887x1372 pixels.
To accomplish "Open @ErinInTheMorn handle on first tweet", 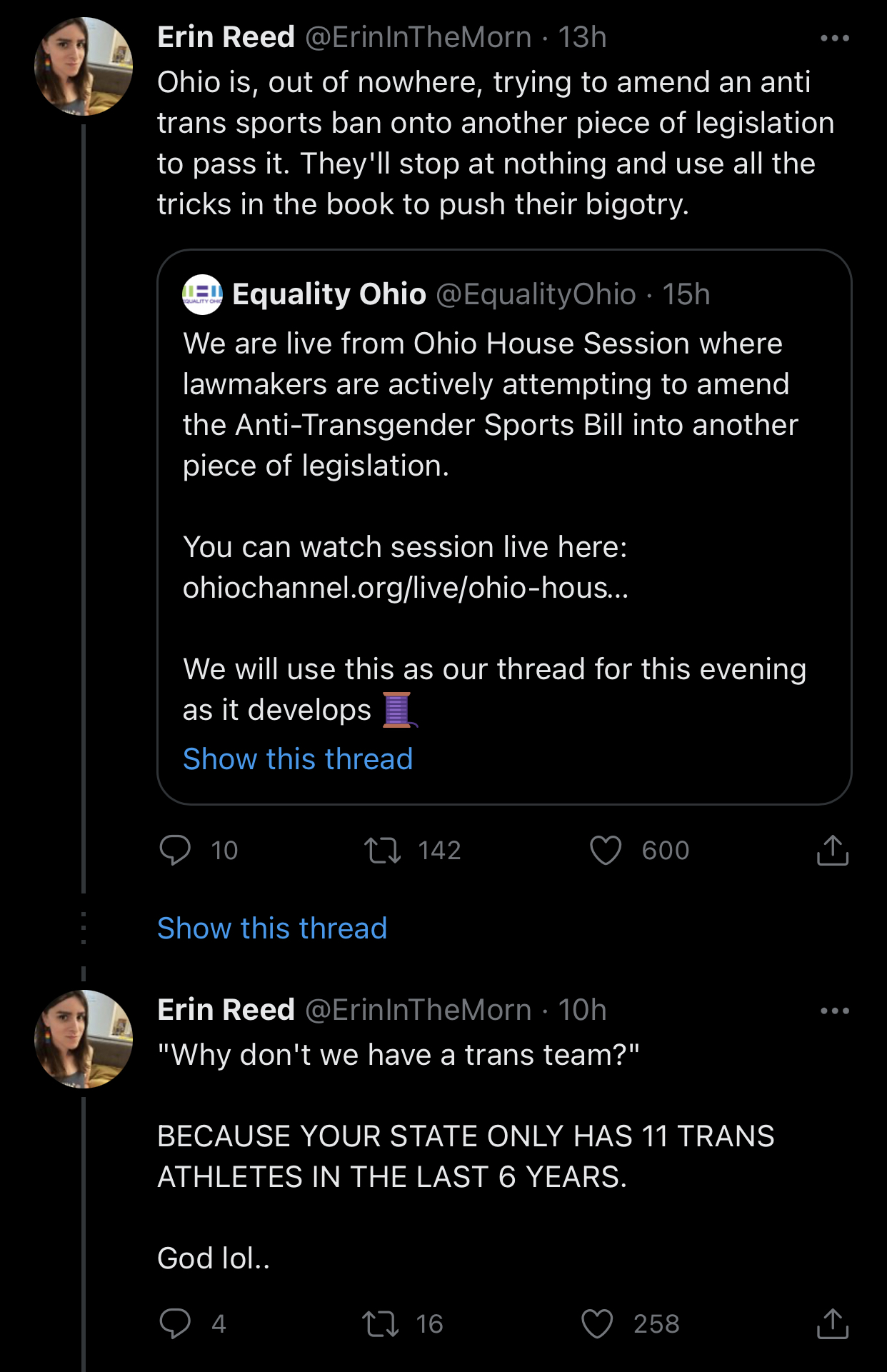I will (419, 37).
